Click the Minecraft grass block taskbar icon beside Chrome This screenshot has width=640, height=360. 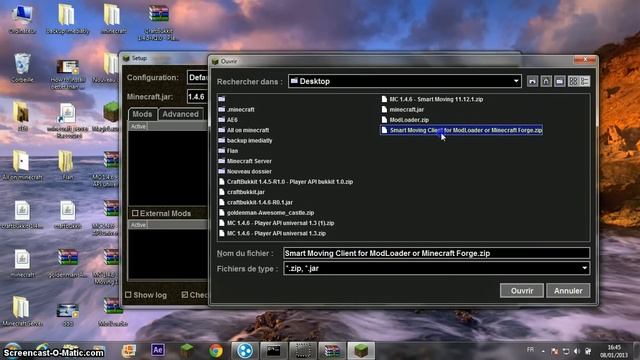click(187, 350)
